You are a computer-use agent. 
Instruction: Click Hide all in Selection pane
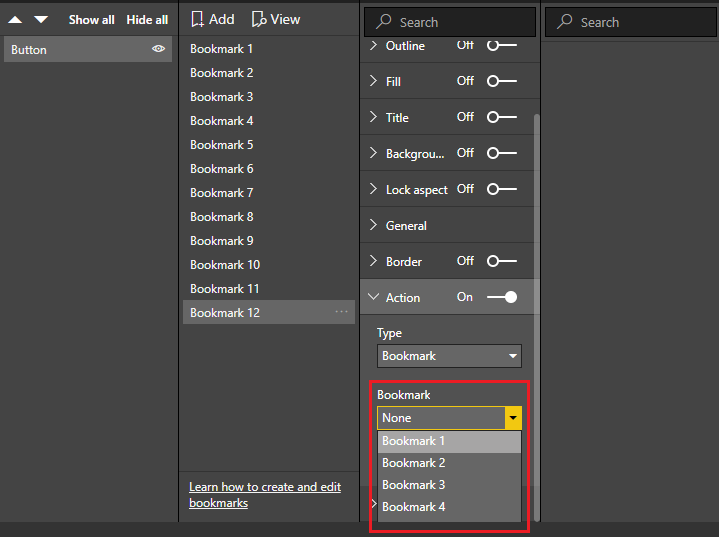(147, 20)
